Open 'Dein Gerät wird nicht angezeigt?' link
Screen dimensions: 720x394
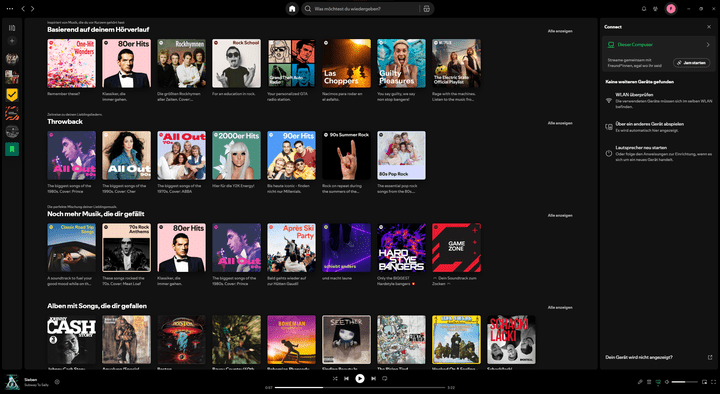pos(639,357)
